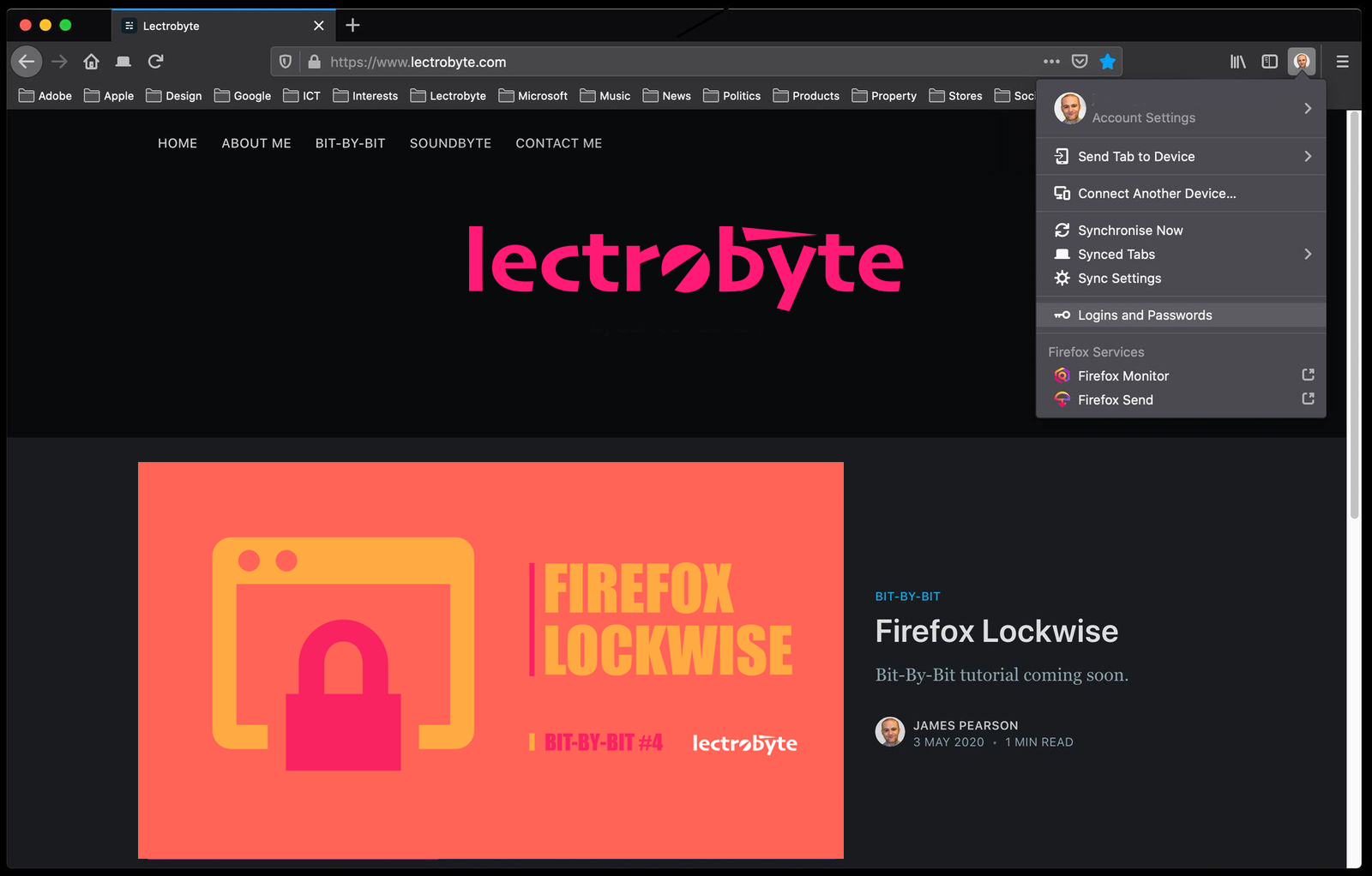Open the Adobe bookmarks folder
Viewport: 1372px width, 876px height.
[x=45, y=96]
